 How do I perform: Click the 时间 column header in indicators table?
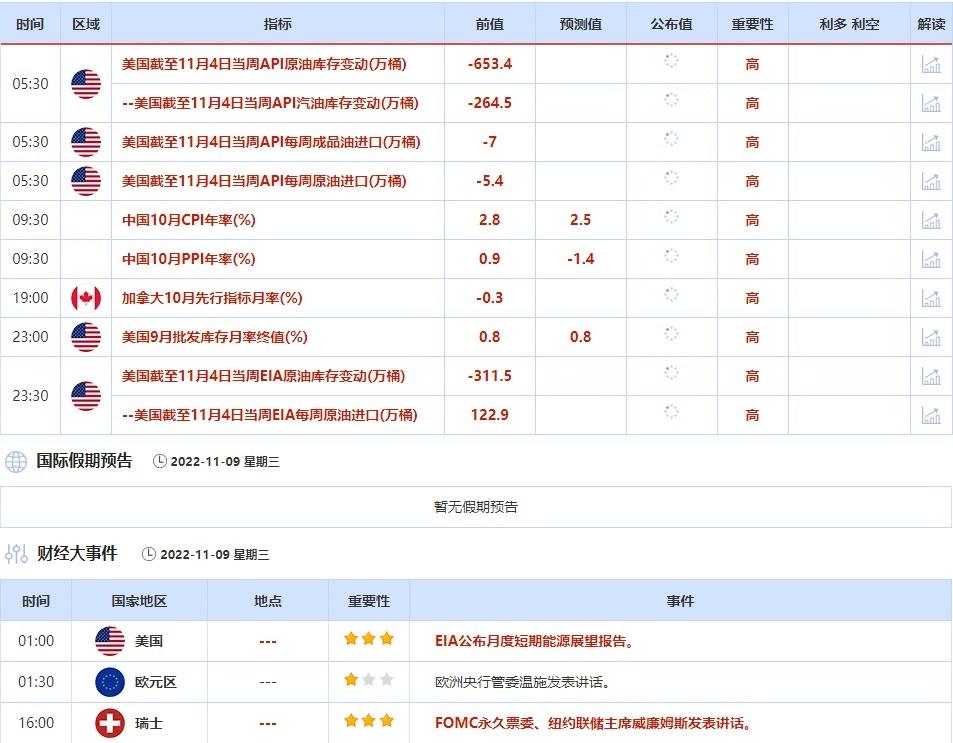point(30,24)
